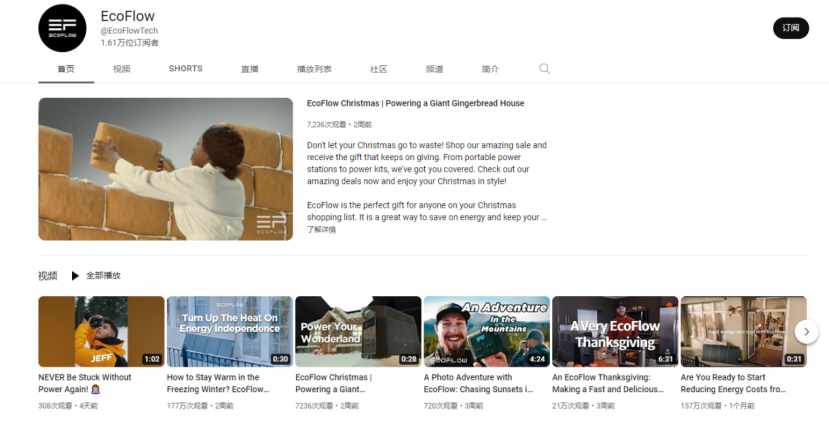
Task: Open JEFF thumbnail with 1:02 duration
Action: tap(102, 332)
